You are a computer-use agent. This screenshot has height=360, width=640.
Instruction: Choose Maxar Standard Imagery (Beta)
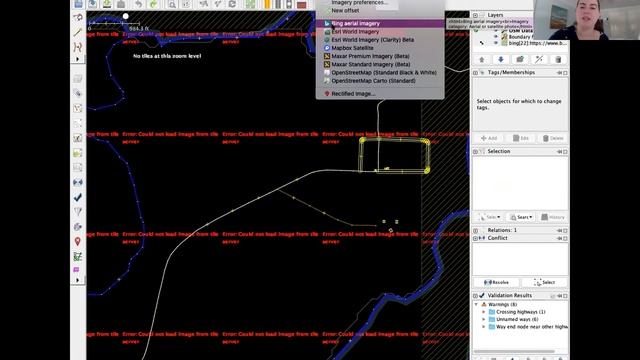pos(380,64)
